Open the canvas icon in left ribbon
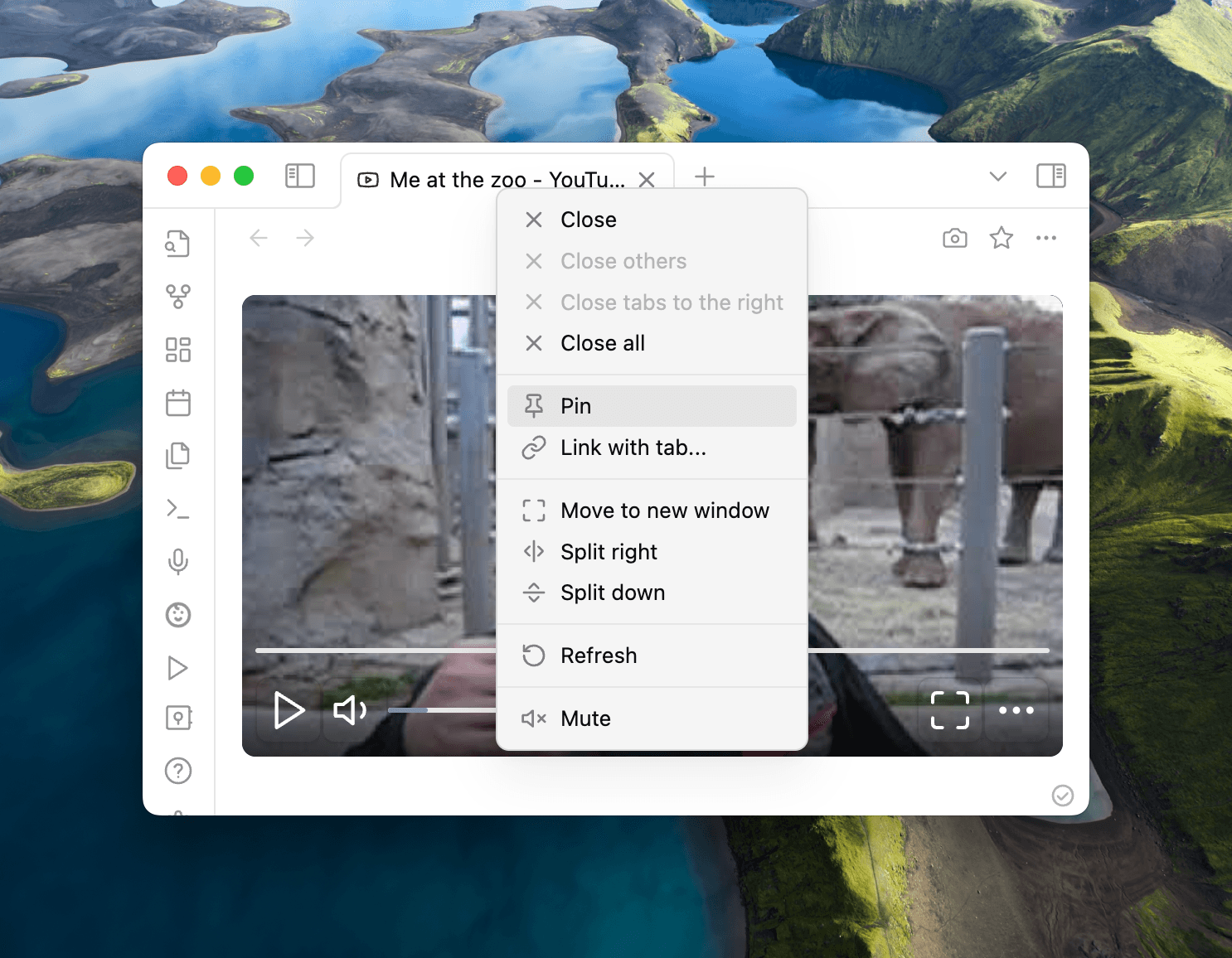Viewport: 1232px width, 958px height. pyautogui.click(x=177, y=349)
